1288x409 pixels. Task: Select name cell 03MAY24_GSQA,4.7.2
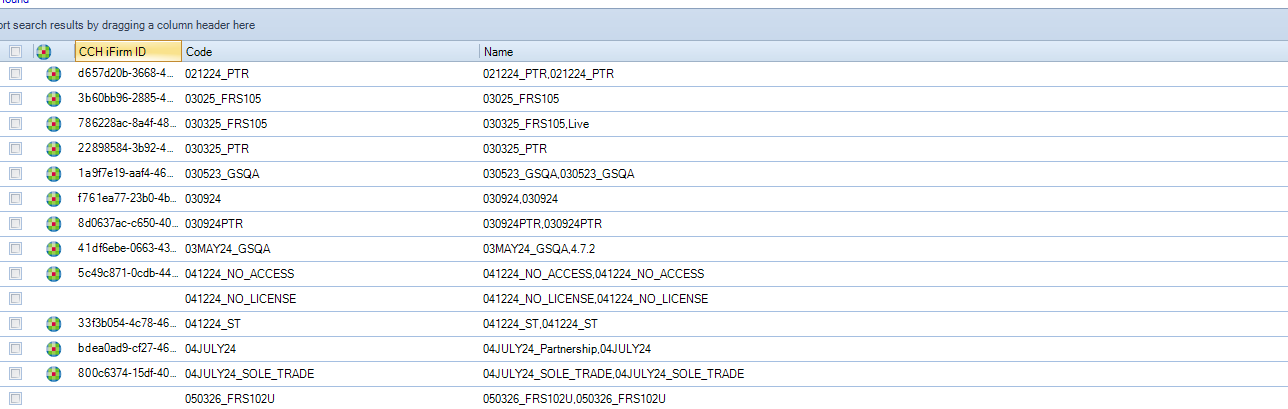pyautogui.click(x=883, y=249)
